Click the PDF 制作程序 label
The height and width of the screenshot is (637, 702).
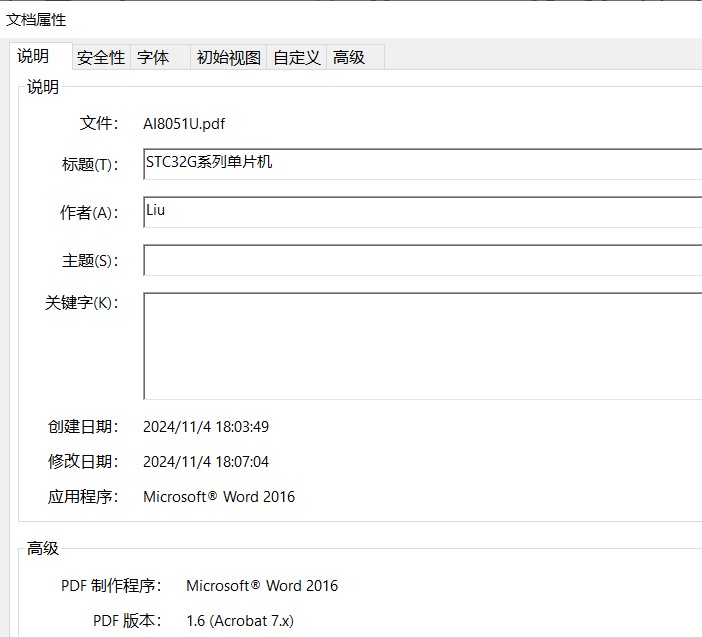(x=111, y=586)
